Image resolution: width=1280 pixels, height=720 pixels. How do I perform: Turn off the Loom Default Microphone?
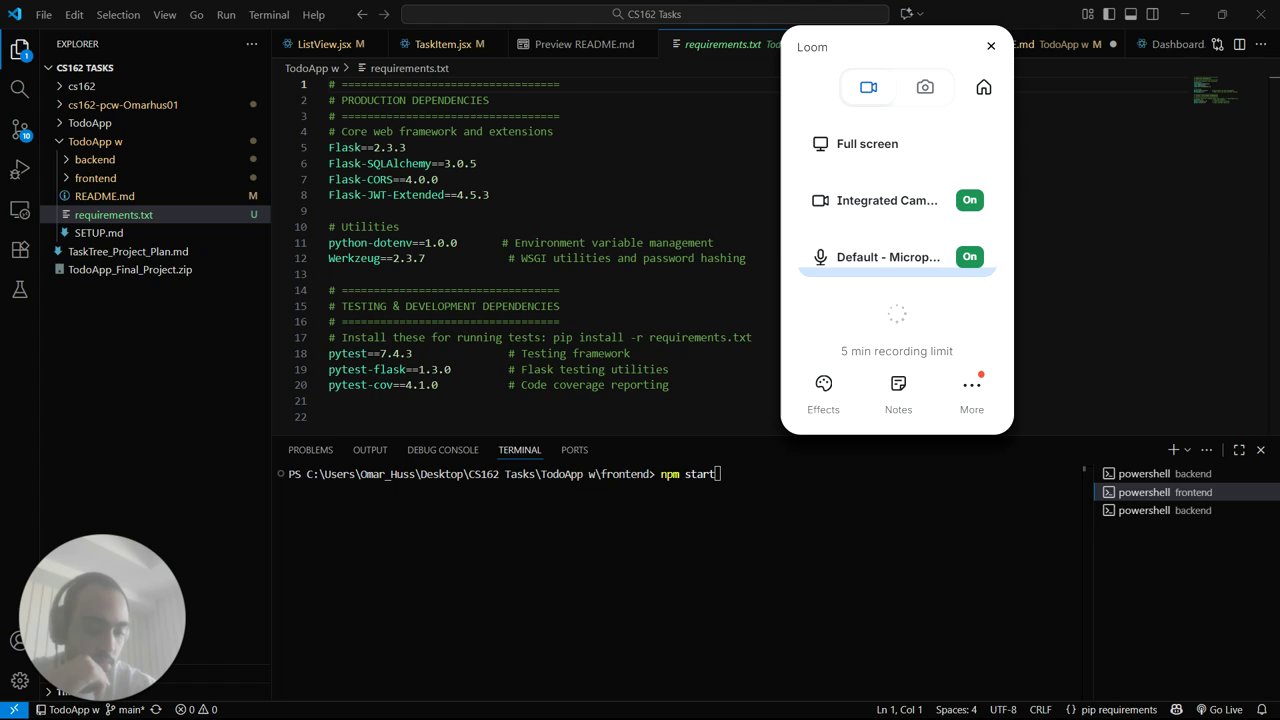[x=969, y=257]
